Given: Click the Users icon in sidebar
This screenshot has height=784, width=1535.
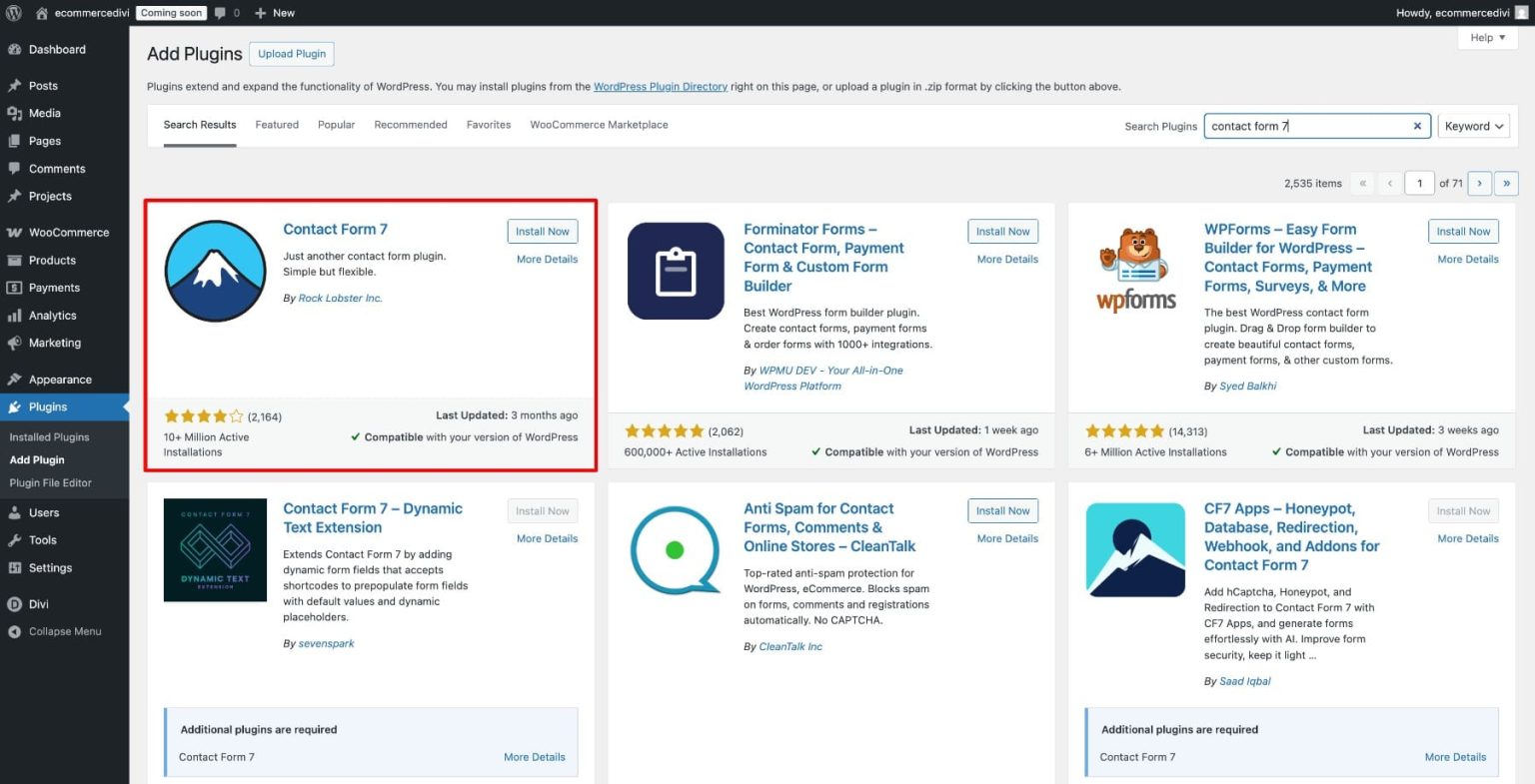Looking at the screenshot, I should tap(14, 513).
